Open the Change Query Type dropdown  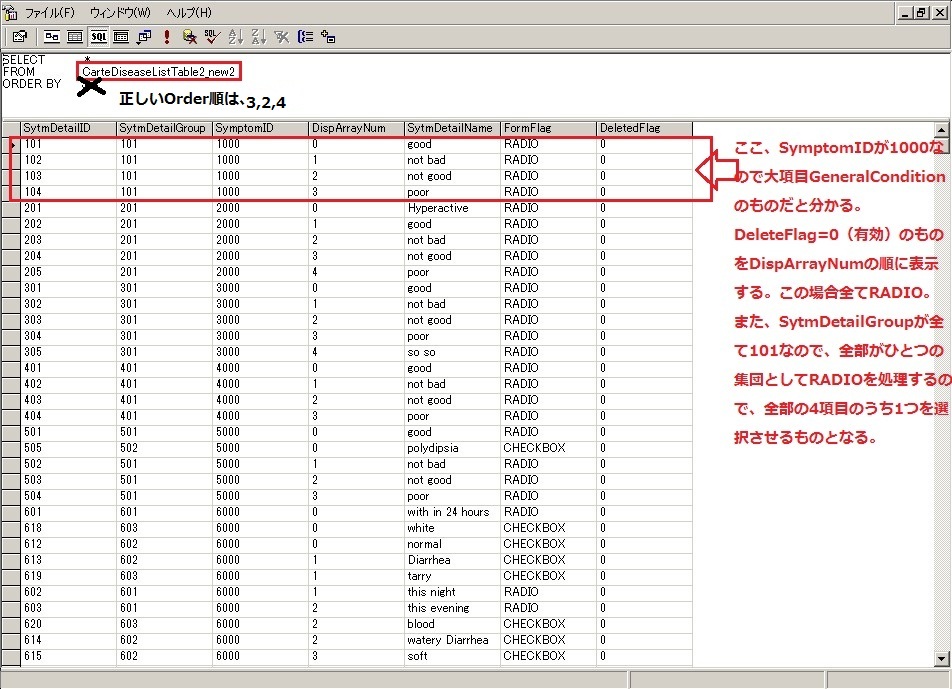(x=144, y=37)
